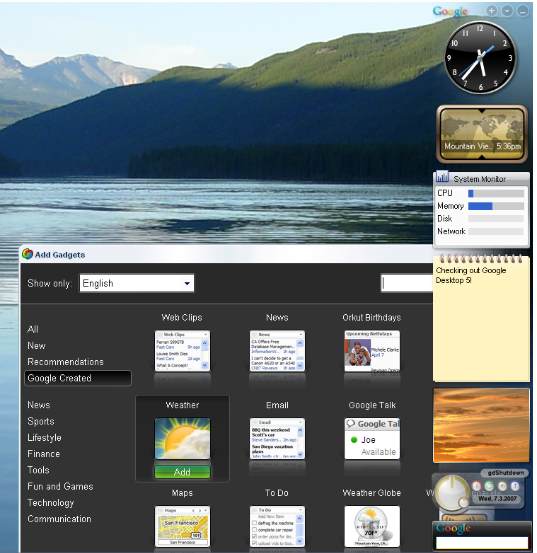Click the red round gdShutdown button
537x553 pixels.
click(x=476, y=486)
